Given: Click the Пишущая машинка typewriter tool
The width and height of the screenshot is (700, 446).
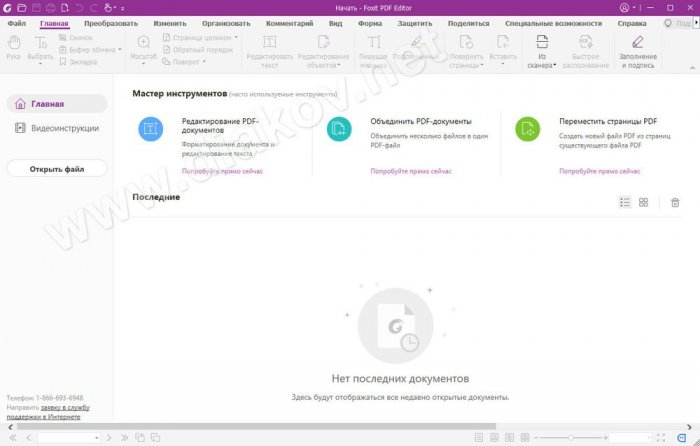Looking at the screenshot, I should click(x=373, y=52).
